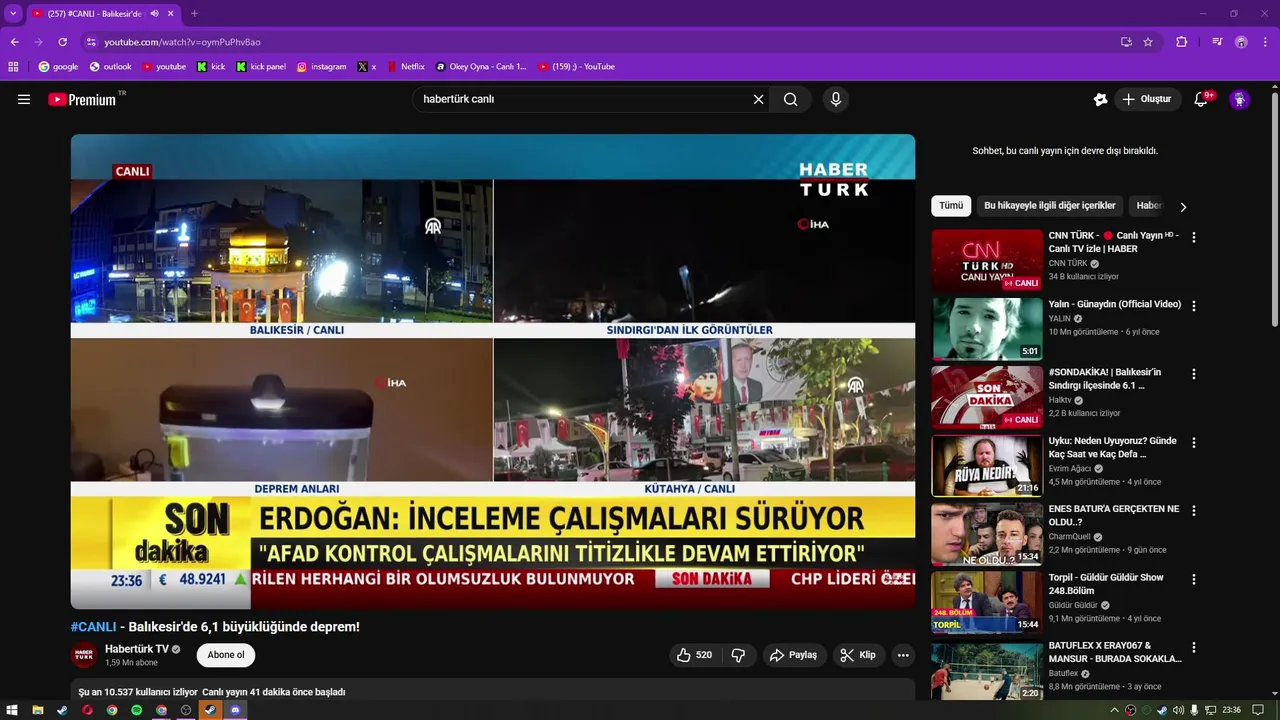Go back in browser history
1280x720 pixels.
pos(14,42)
